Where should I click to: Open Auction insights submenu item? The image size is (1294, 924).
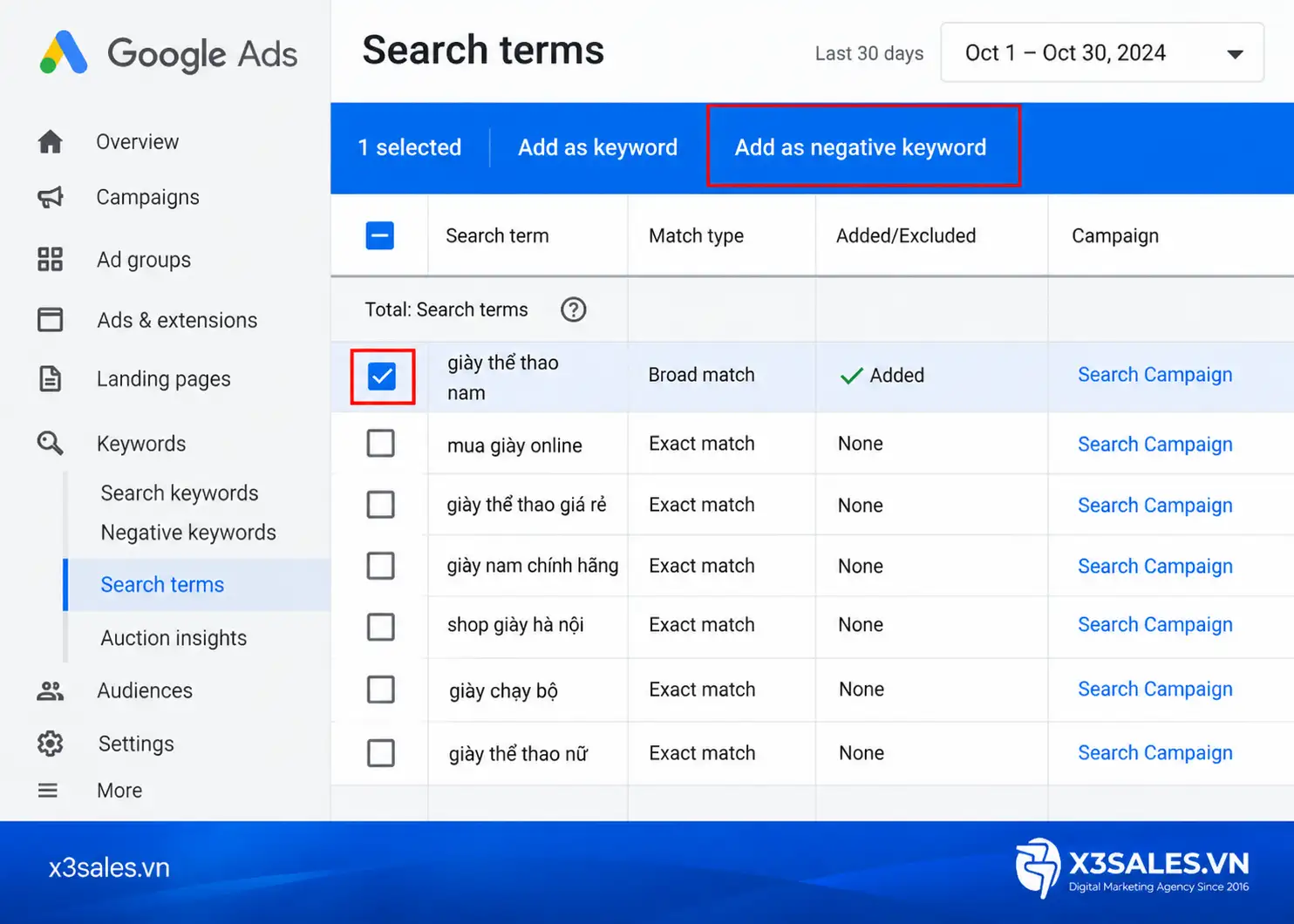click(x=174, y=638)
